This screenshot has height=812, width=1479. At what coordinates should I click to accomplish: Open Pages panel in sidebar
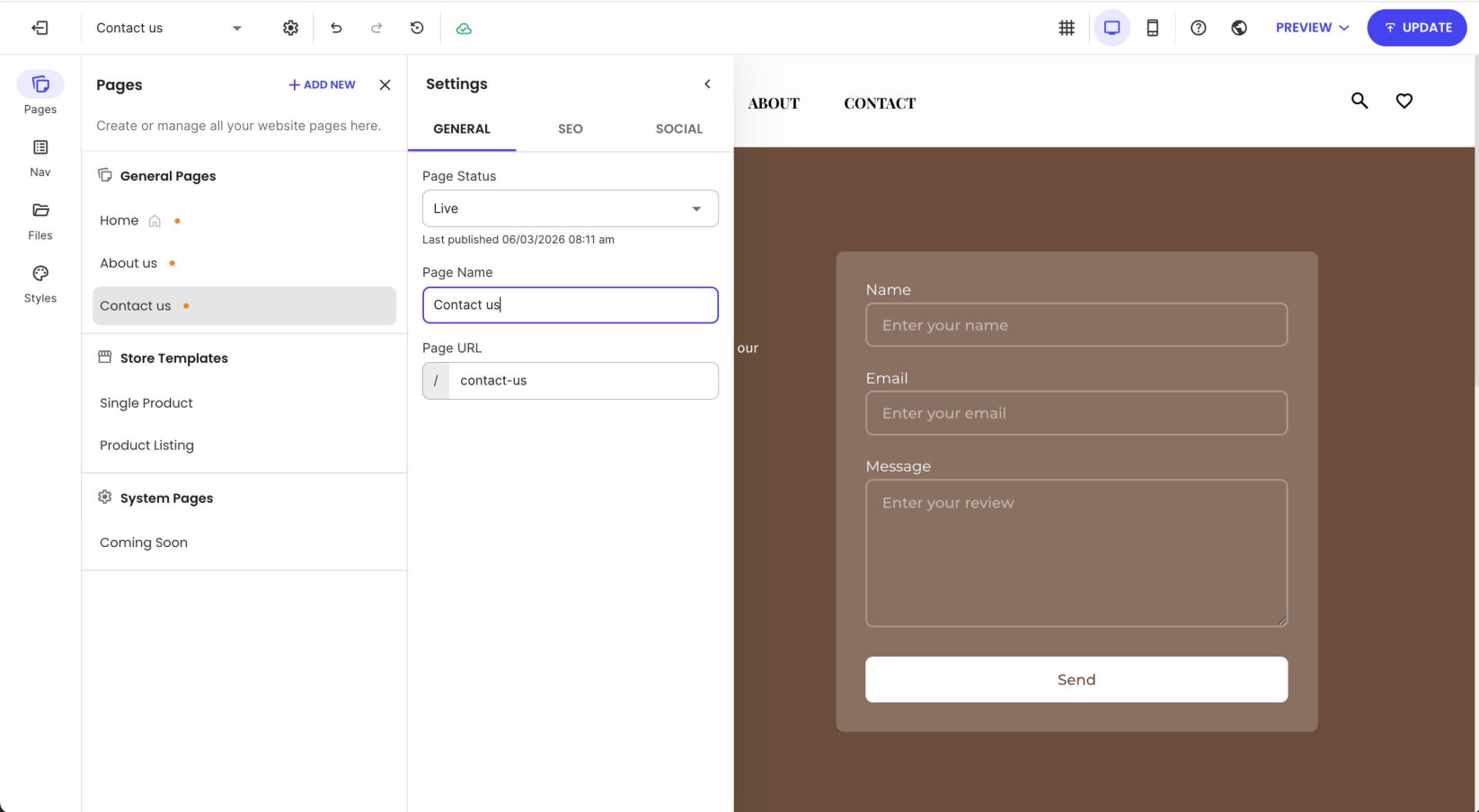pyautogui.click(x=40, y=93)
